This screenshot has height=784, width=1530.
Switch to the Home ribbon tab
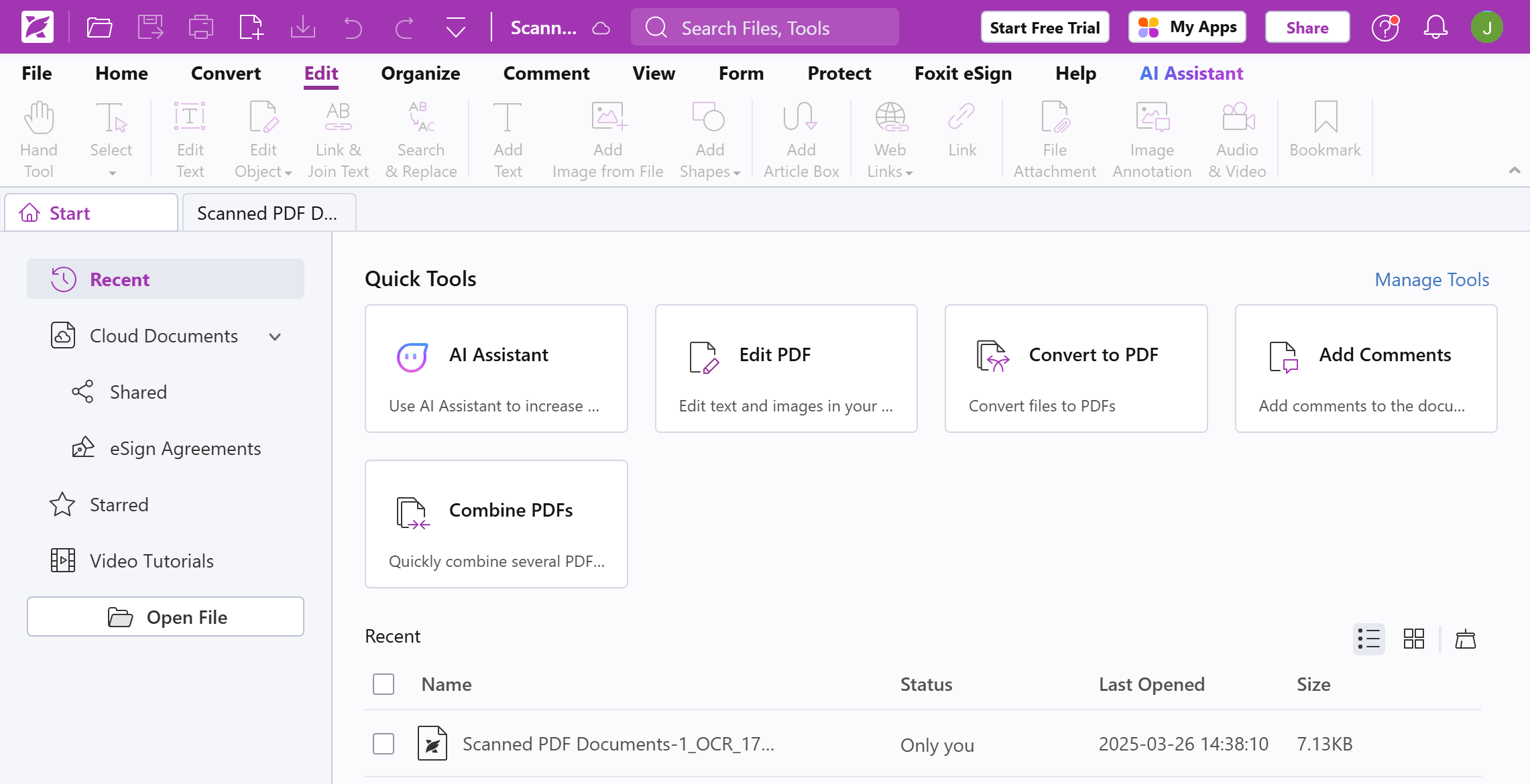[x=121, y=73]
